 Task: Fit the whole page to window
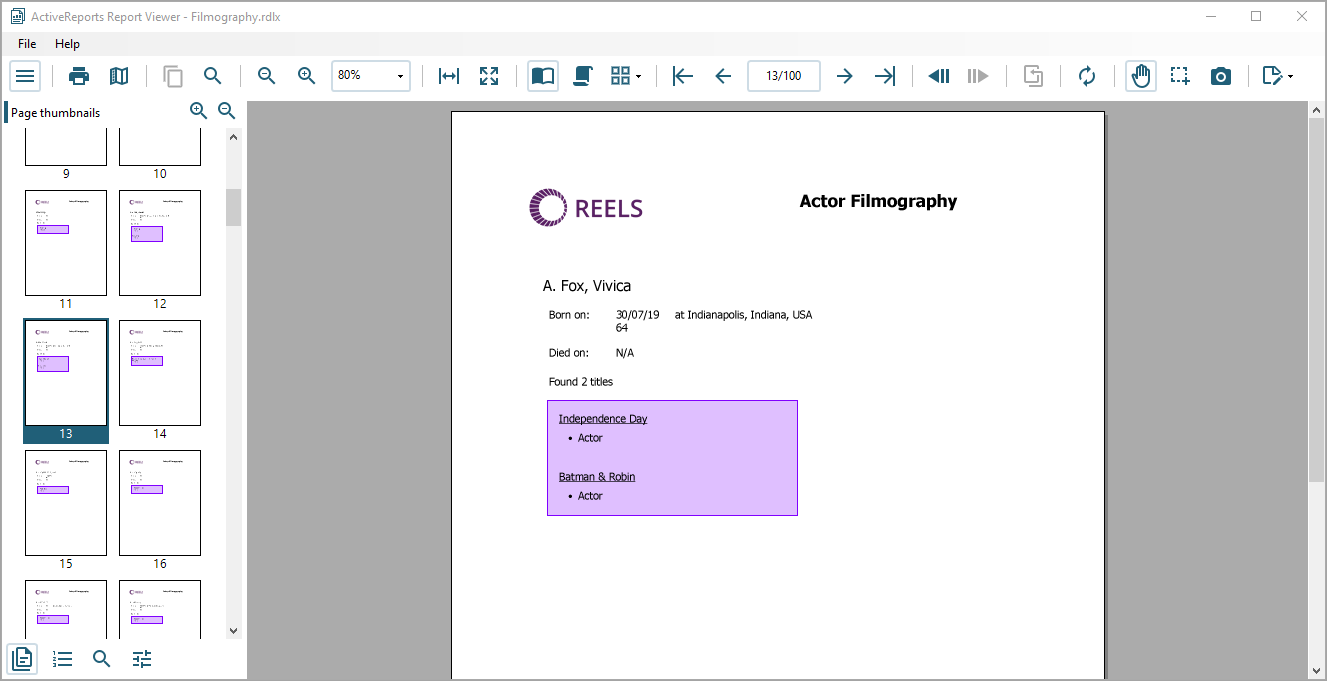[489, 76]
